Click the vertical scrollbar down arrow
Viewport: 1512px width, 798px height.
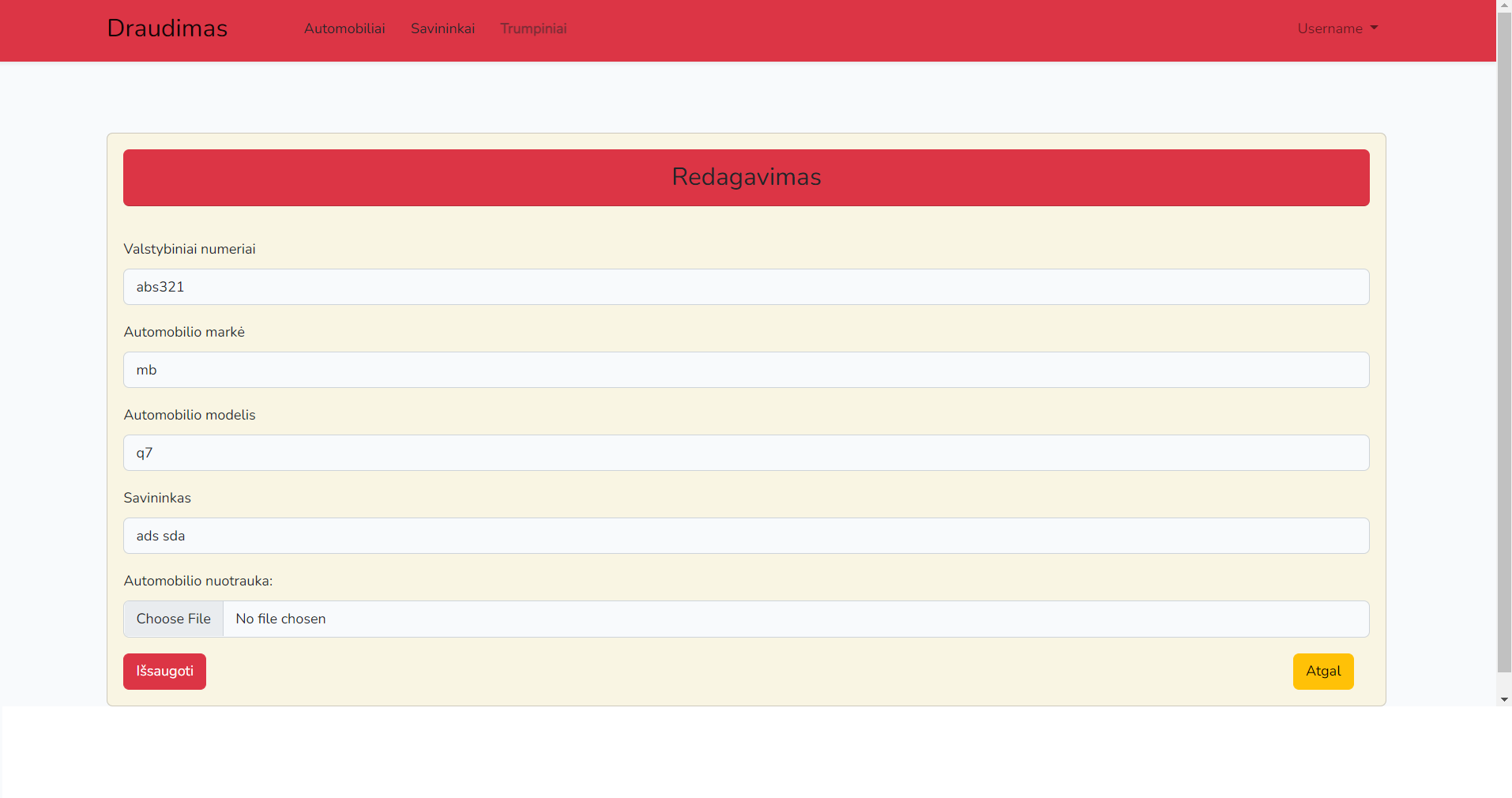pyautogui.click(x=1504, y=698)
